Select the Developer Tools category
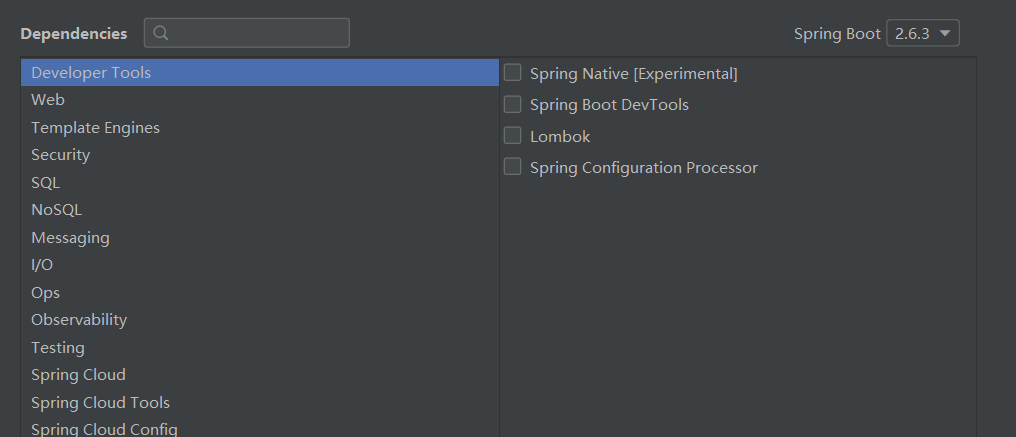Viewport: 1016px width, 437px height. point(260,73)
